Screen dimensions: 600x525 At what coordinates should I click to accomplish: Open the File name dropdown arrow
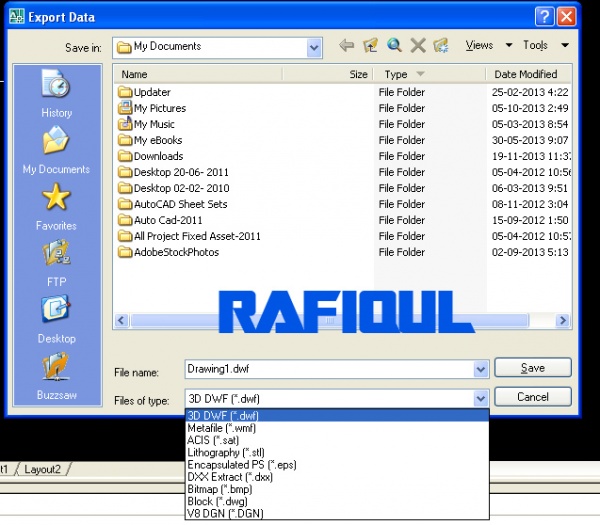tap(480, 369)
